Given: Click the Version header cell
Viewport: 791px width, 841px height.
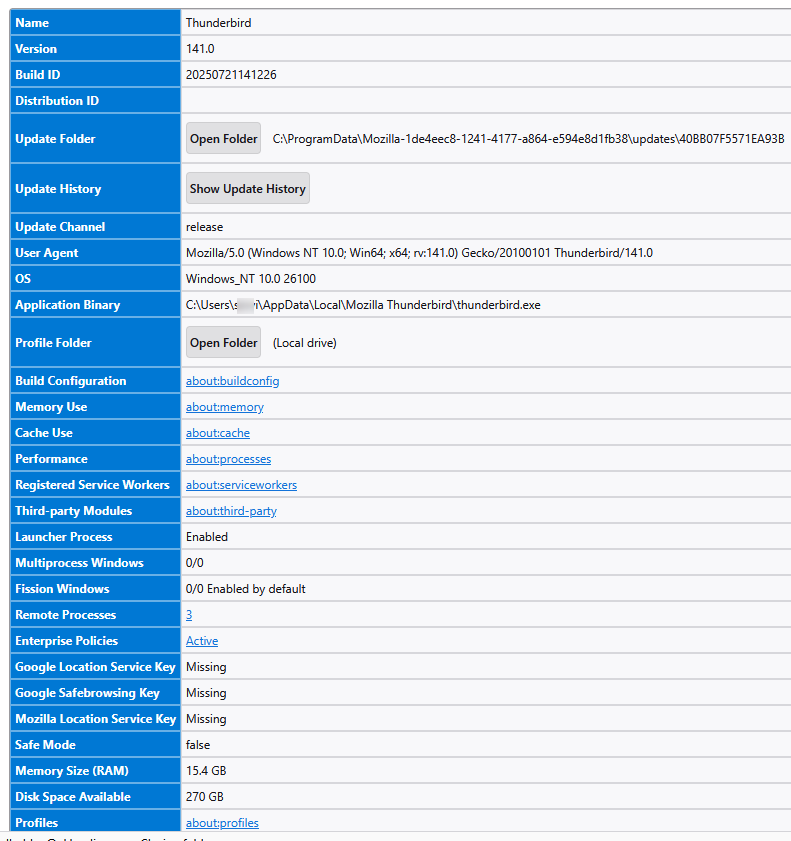Looking at the screenshot, I should (x=95, y=49).
